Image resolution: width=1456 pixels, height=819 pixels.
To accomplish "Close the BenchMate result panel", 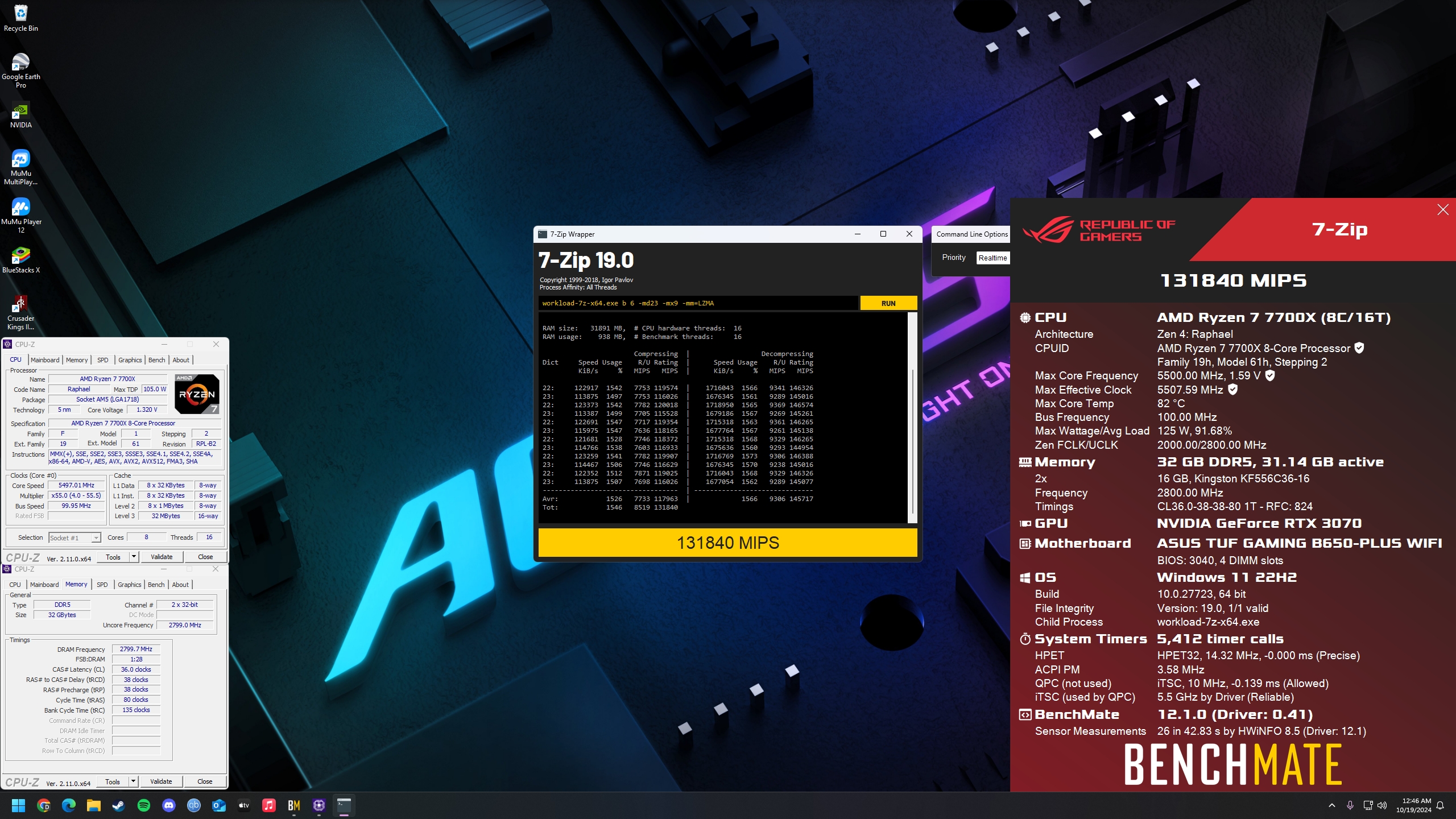I will point(1443,210).
